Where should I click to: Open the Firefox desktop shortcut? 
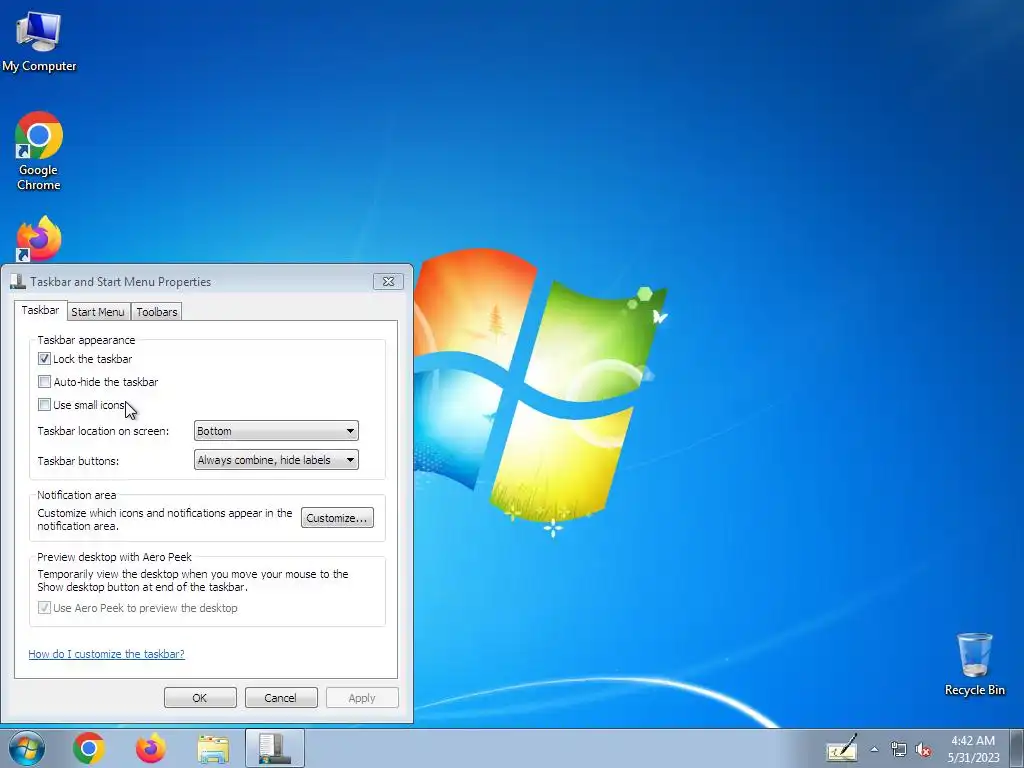39,239
